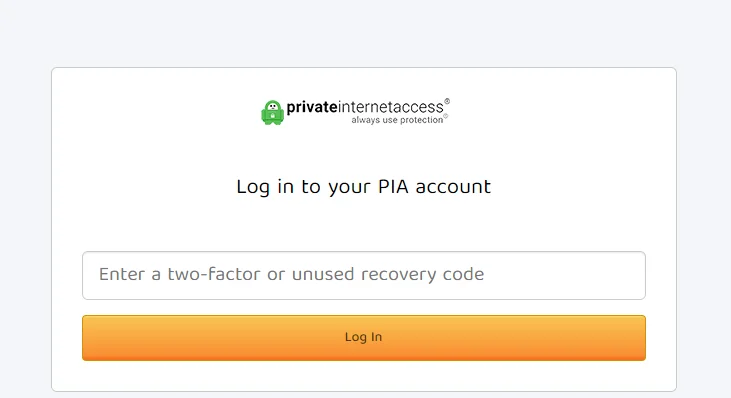Viewport: 731px width, 398px height.
Task: Click the gray page background above the card
Action: (x=364, y=33)
